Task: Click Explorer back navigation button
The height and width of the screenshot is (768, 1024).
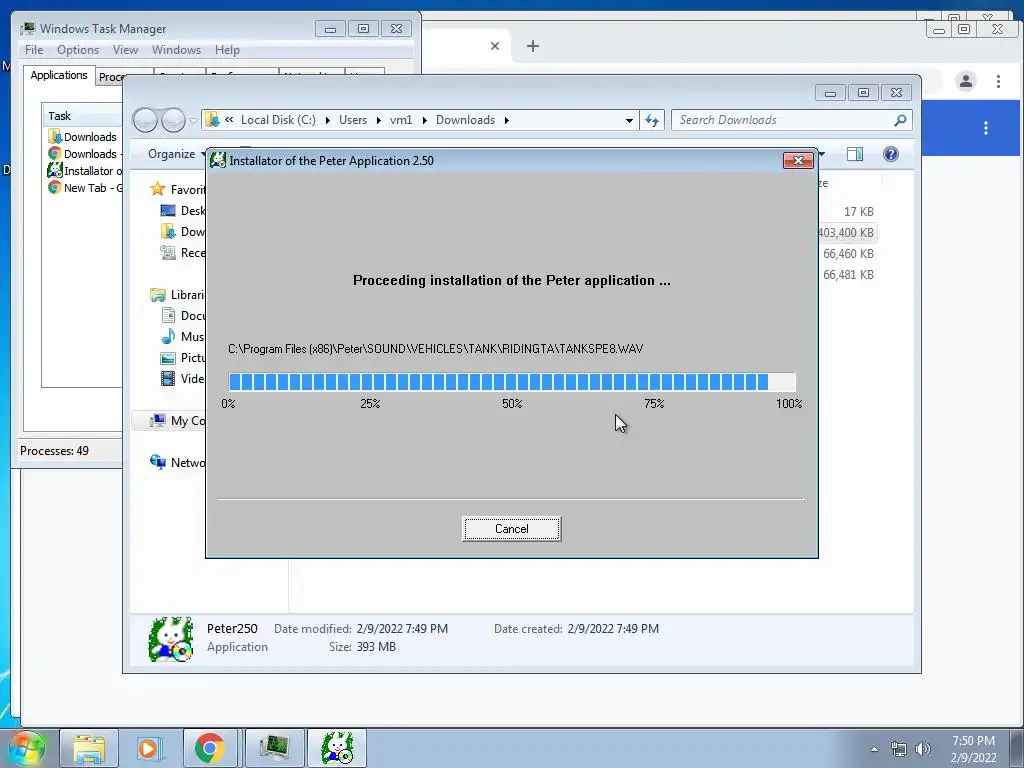Action: click(145, 120)
